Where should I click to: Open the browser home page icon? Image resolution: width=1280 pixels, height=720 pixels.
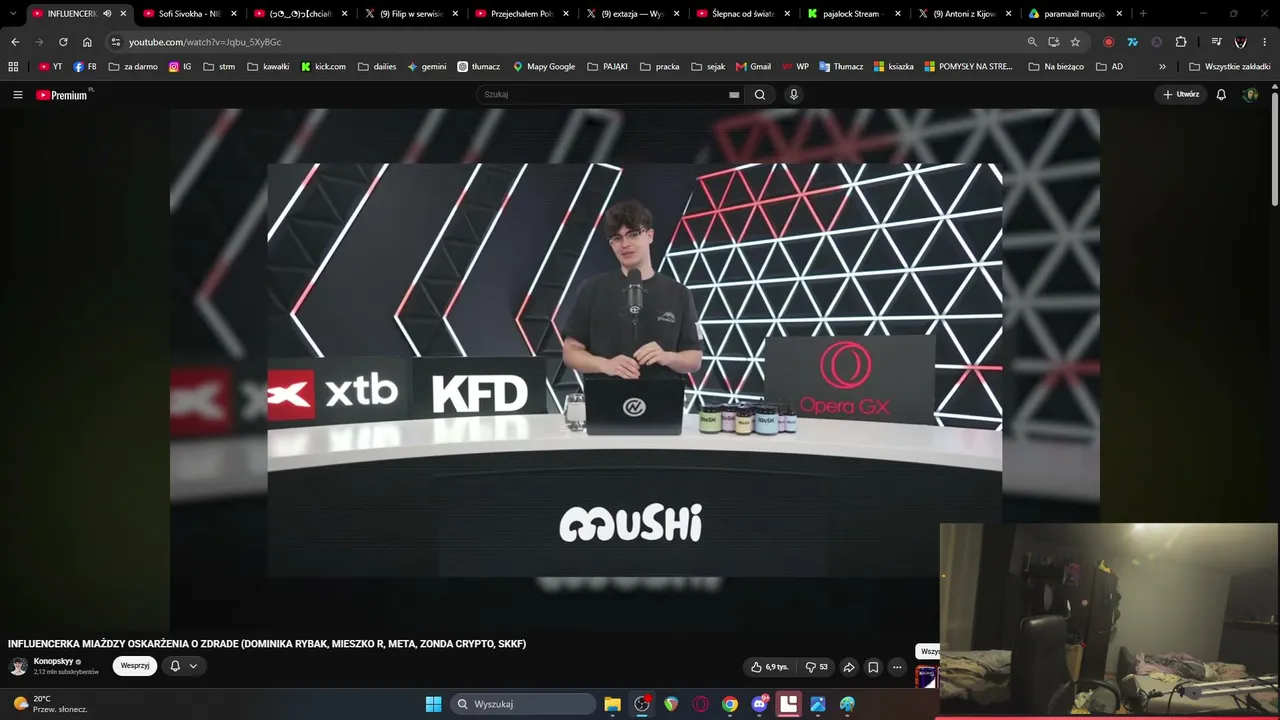pos(87,42)
